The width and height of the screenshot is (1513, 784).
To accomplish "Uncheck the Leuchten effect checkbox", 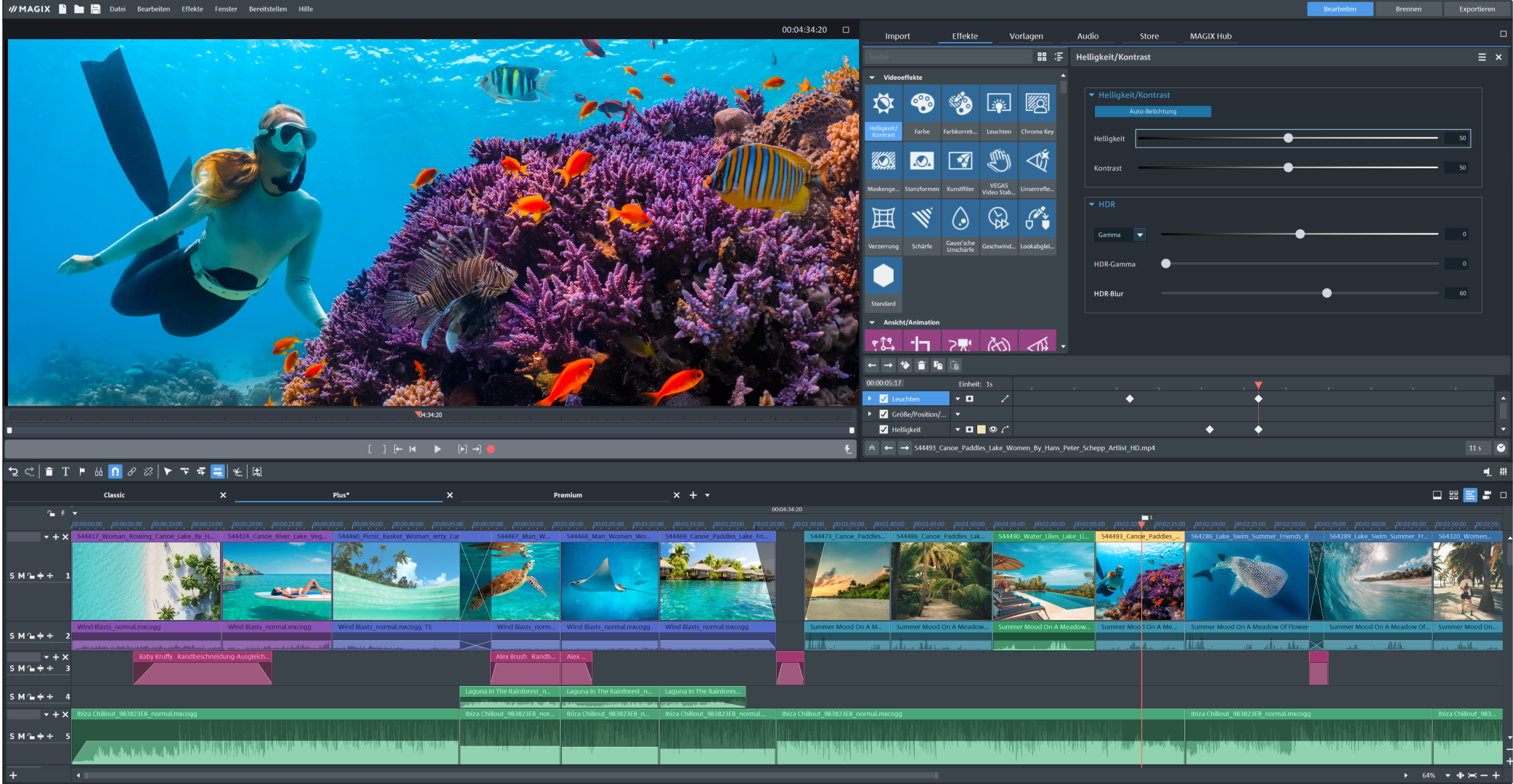I will (884, 398).
